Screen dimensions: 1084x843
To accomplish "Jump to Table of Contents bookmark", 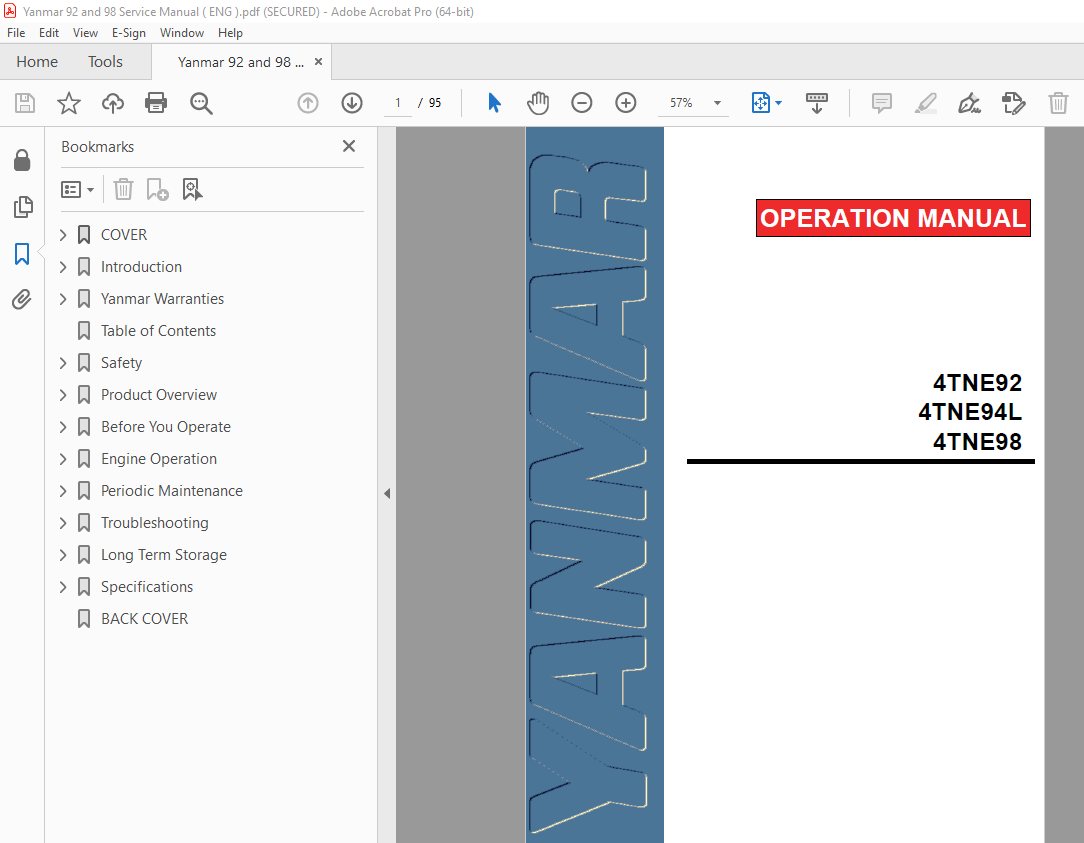I will (158, 331).
